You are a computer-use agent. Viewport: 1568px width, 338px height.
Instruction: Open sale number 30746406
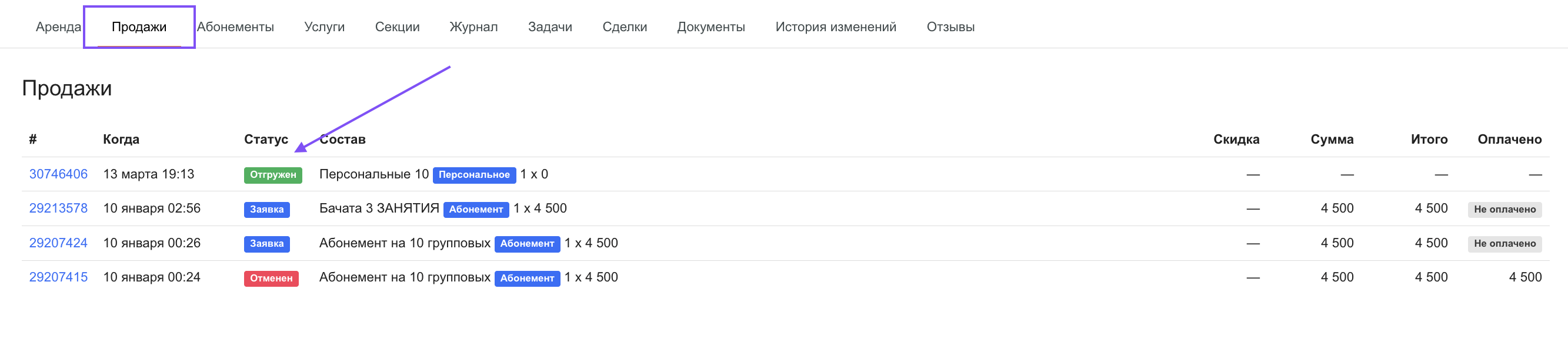tap(58, 174)
